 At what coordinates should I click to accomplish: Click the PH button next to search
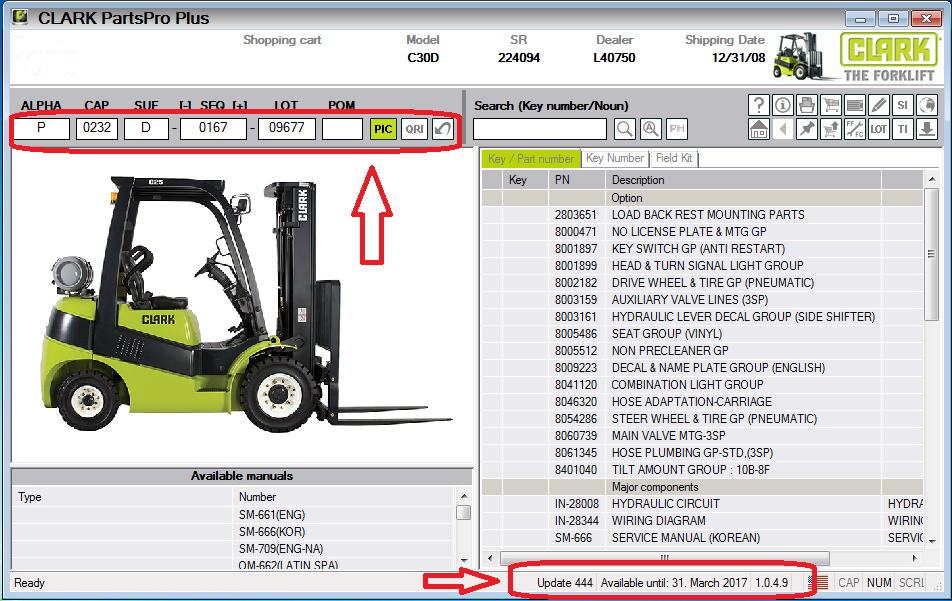click(676, 129)
